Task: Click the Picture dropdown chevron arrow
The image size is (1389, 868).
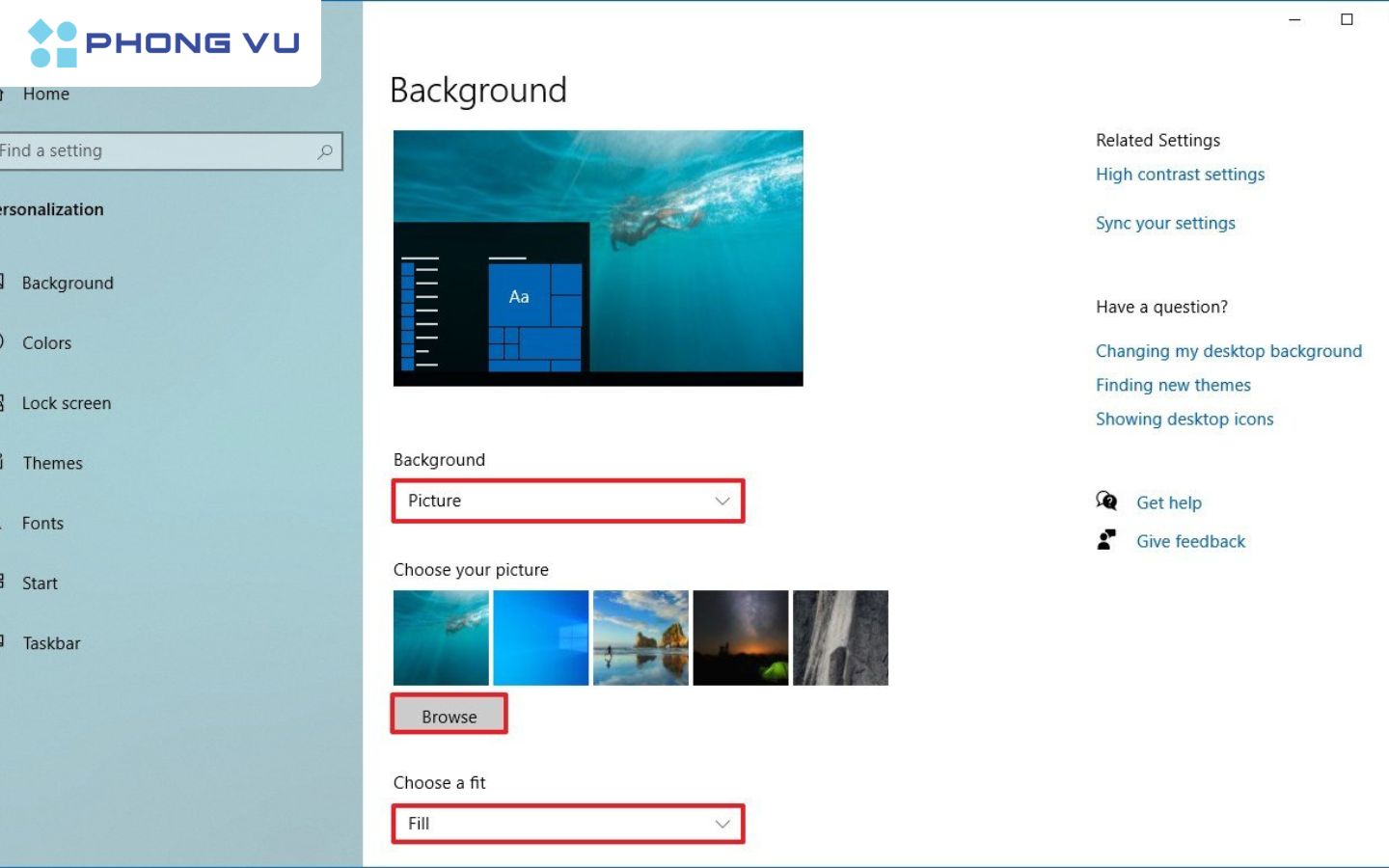Action: point(722,501)
